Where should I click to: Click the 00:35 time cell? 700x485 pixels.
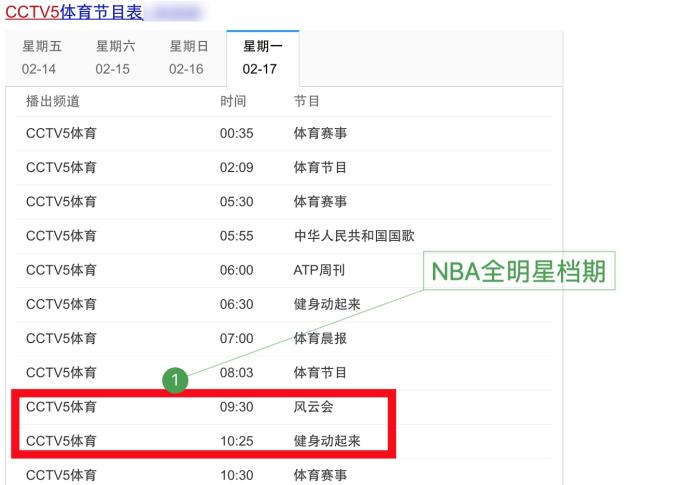(x=237, y=133)
